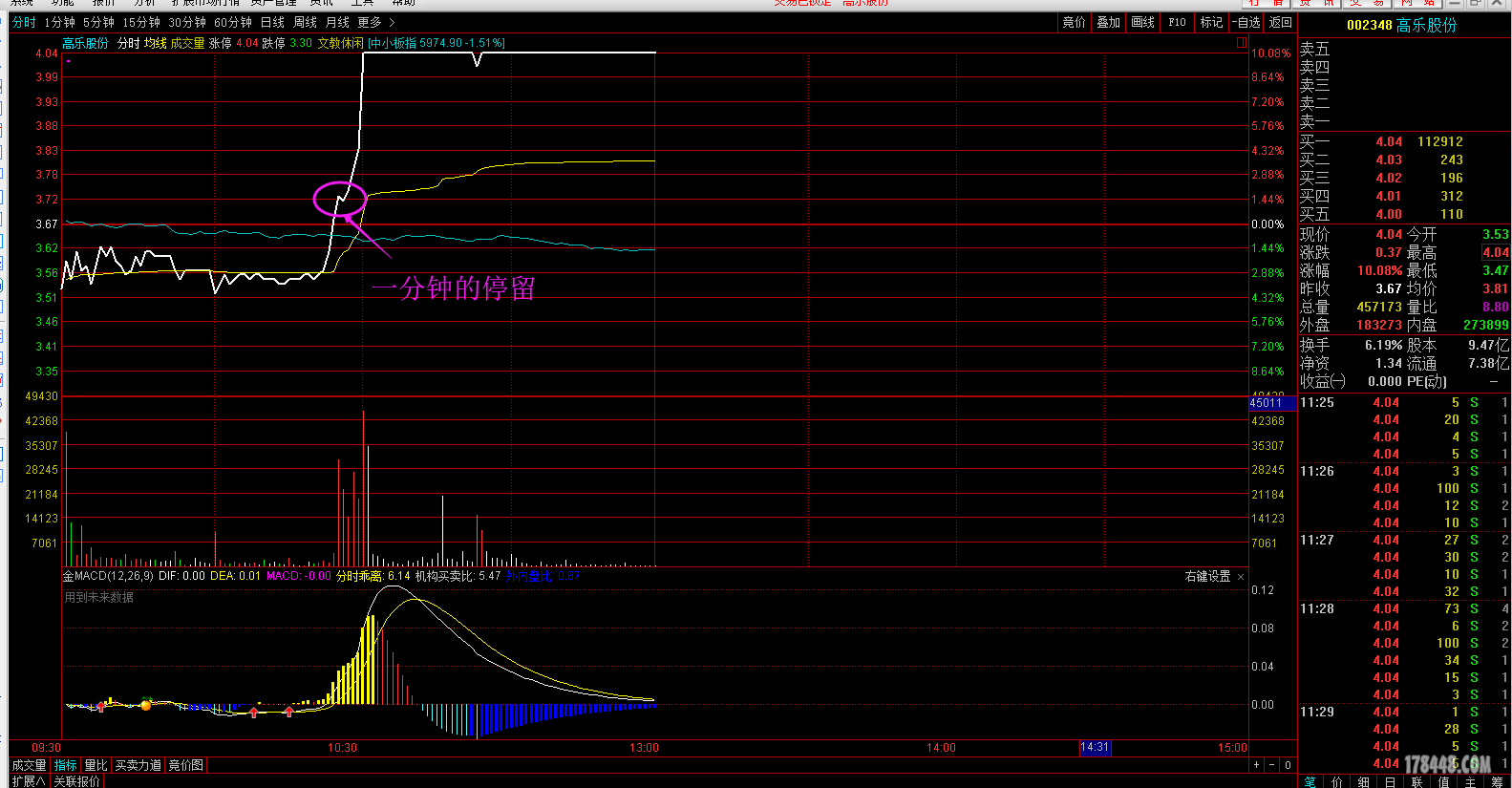Click the 扩展 expand tab
1512x788 pixels.
point(29,781)
